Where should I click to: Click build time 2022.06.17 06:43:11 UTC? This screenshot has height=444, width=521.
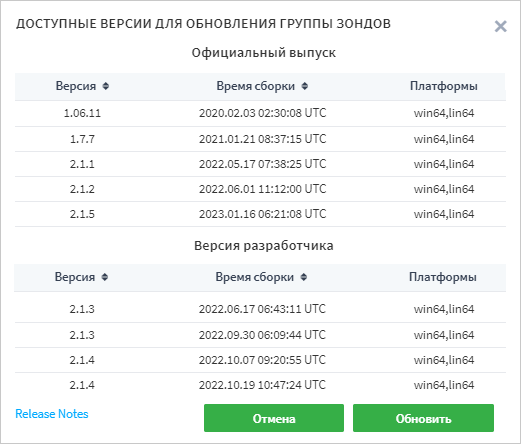[x=262, y=309]
